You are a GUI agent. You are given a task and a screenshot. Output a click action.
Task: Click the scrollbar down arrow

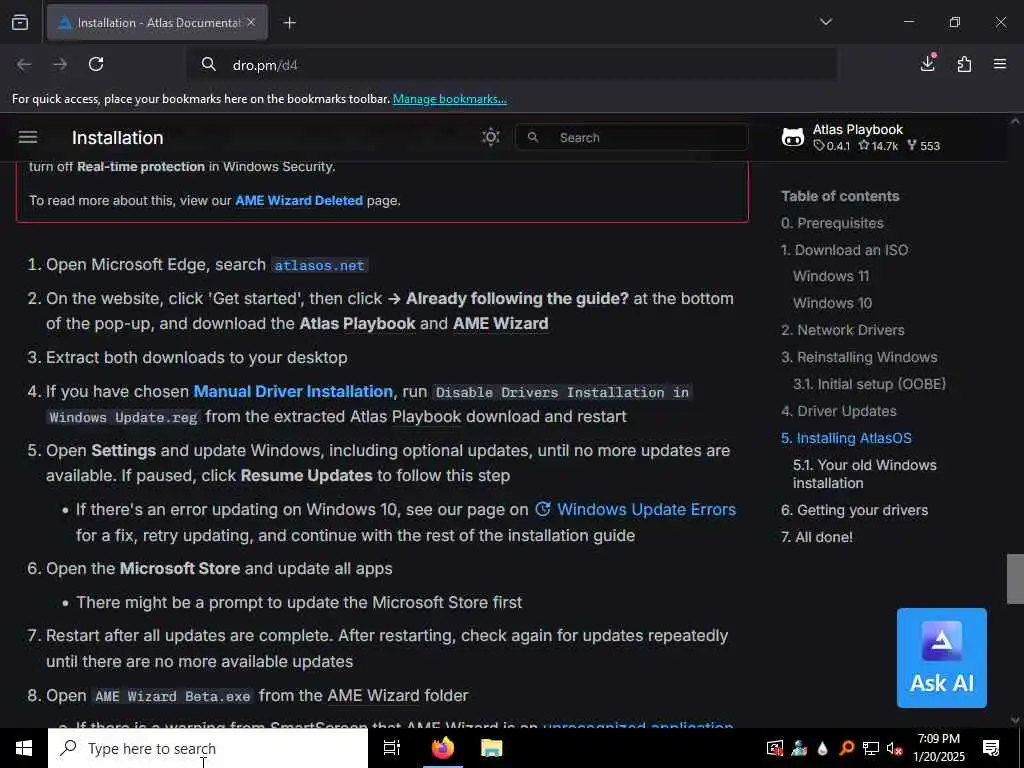point(1015,720)
